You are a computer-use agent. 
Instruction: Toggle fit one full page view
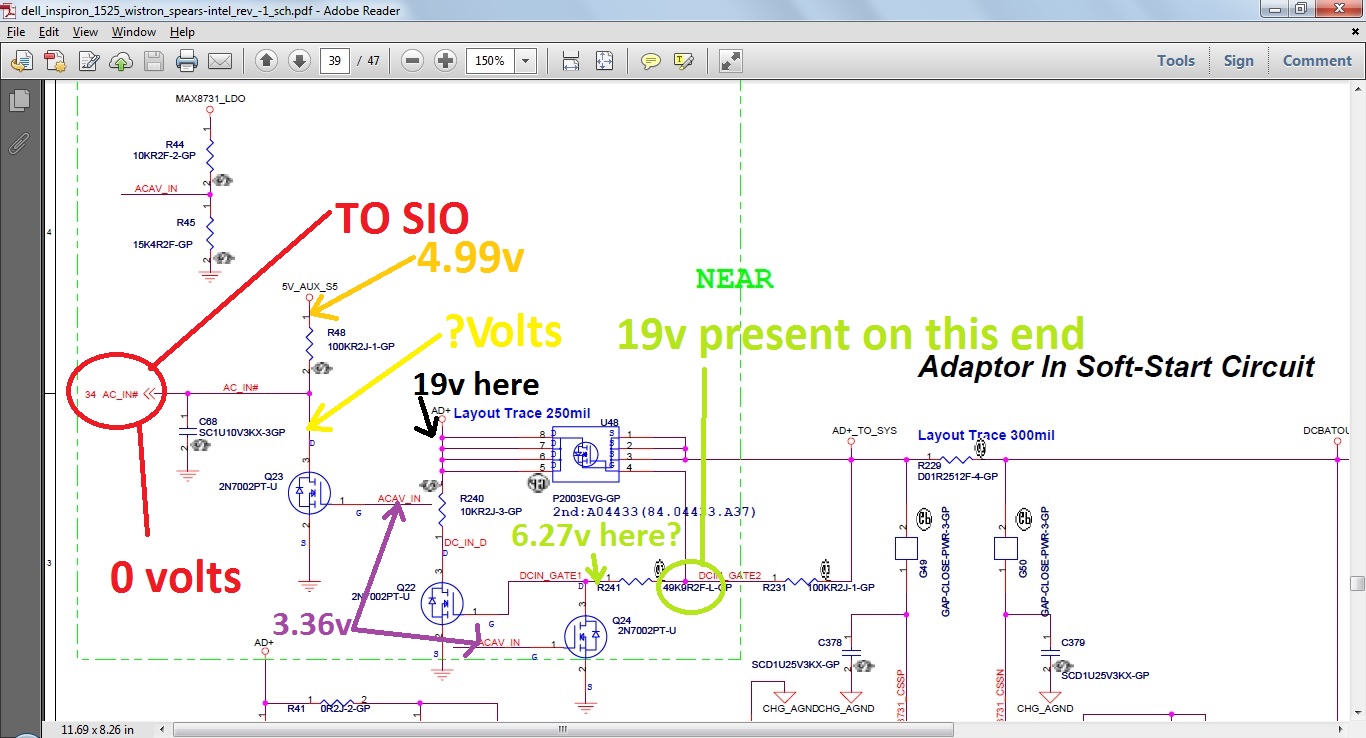604,61
